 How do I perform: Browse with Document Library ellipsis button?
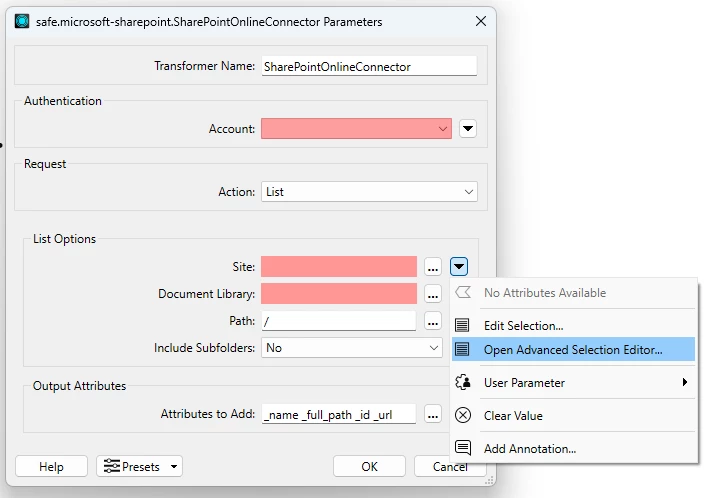433,294
